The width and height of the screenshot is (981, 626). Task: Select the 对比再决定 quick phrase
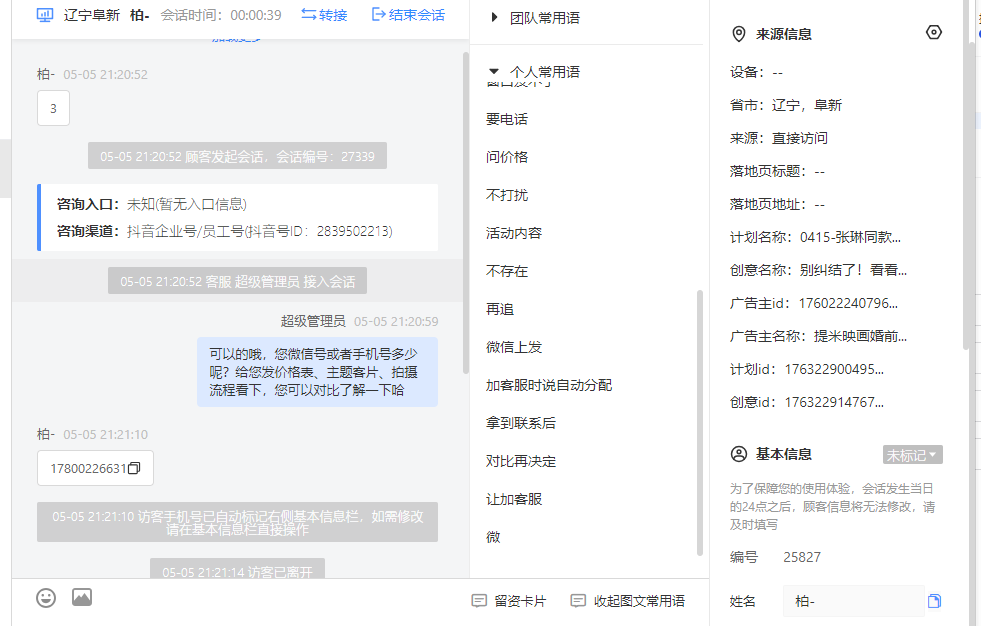coord(521,462)
